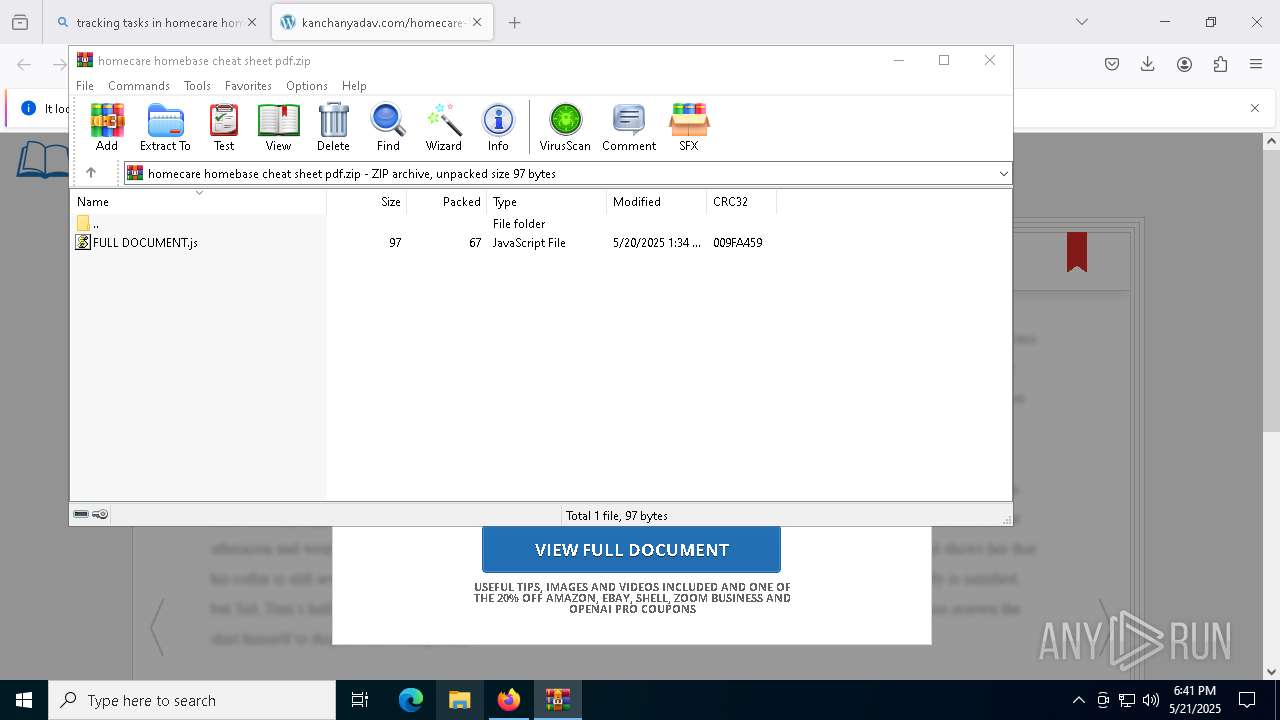The image size is (1280, 720).
Task: Click the red bookmark ribbon on page
Action: (1077, 252)
